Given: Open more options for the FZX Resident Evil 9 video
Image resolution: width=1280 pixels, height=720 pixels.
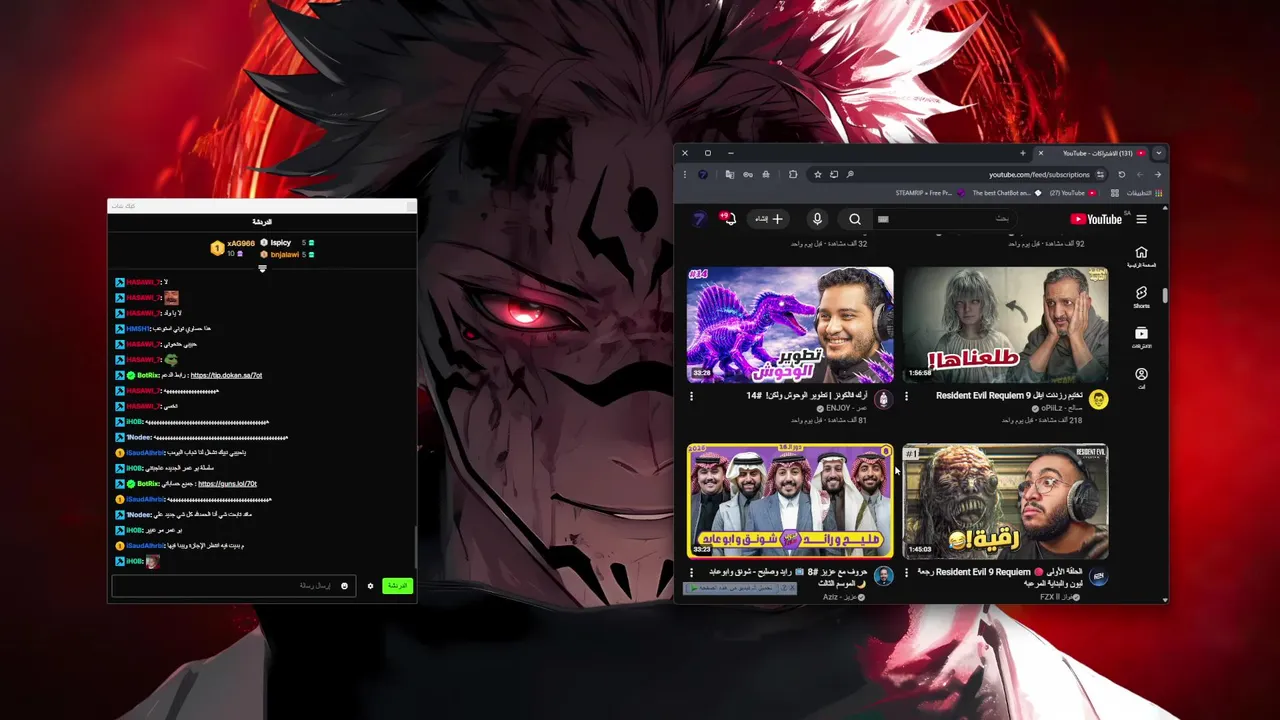Looking at the screenshot, I should [x=906, y=573].
